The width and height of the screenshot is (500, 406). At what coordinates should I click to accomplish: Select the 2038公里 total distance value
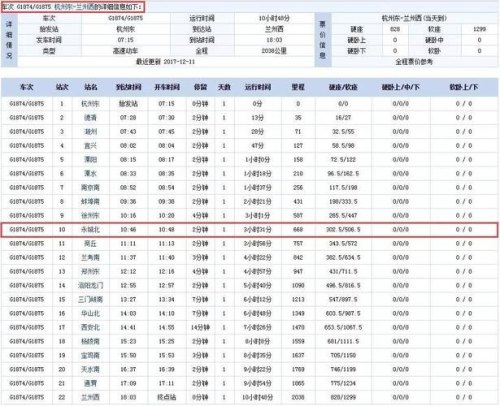click(274, 51)
